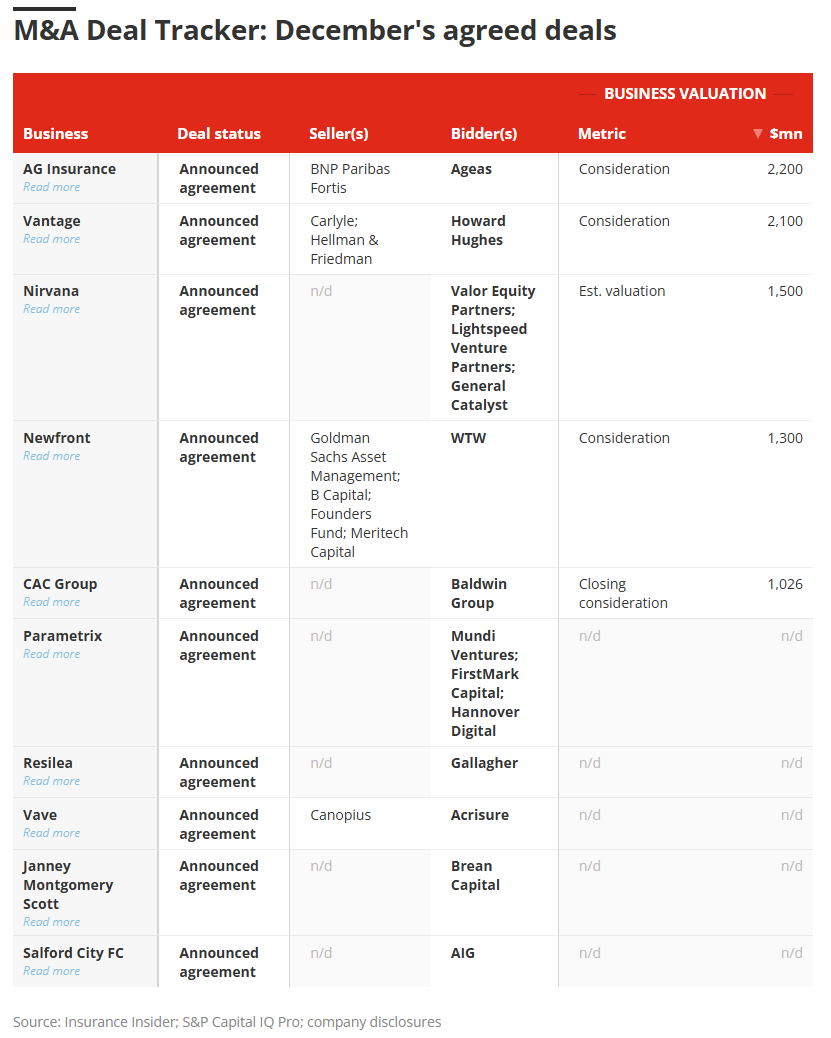
Task: Select the AG Insurance business name
Action: (x=70, y=169)
